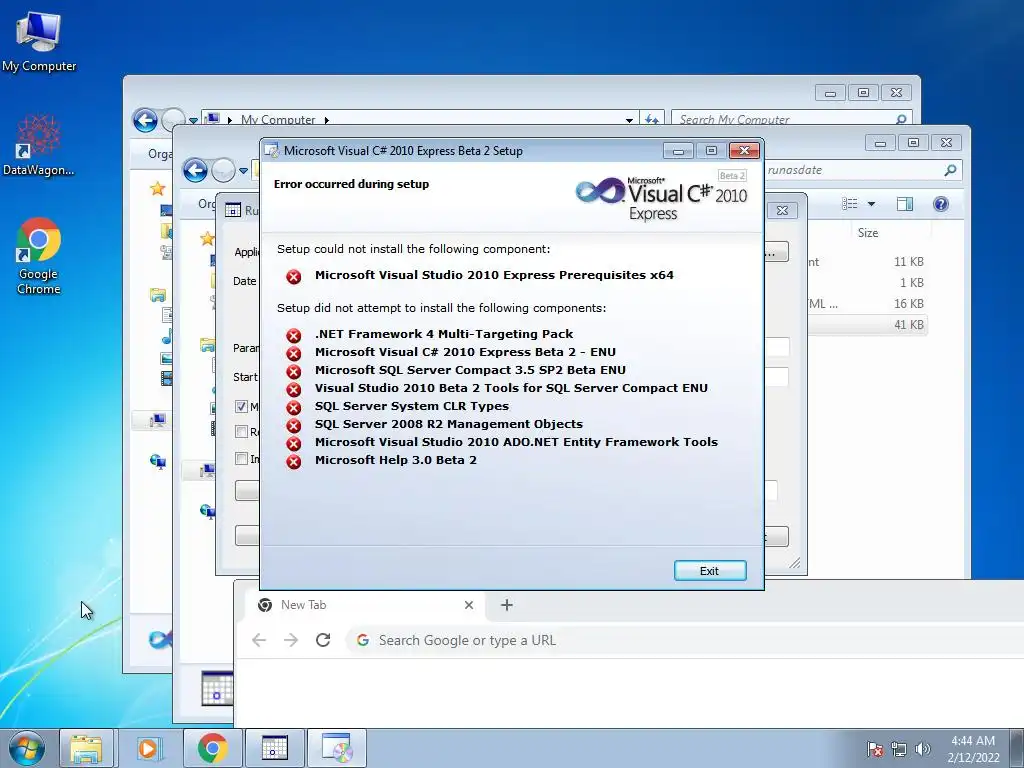The width and height of the screenshot is (1024, 768).
Task: Change view using the view icon
Action: coord(850,204)
